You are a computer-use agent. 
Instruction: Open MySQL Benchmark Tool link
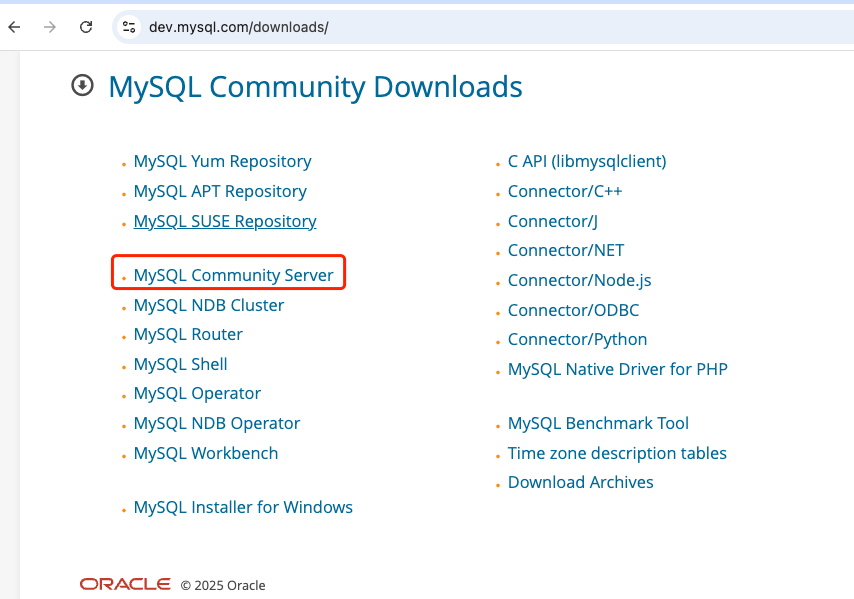pyautogui.click(x=598, y=423)
